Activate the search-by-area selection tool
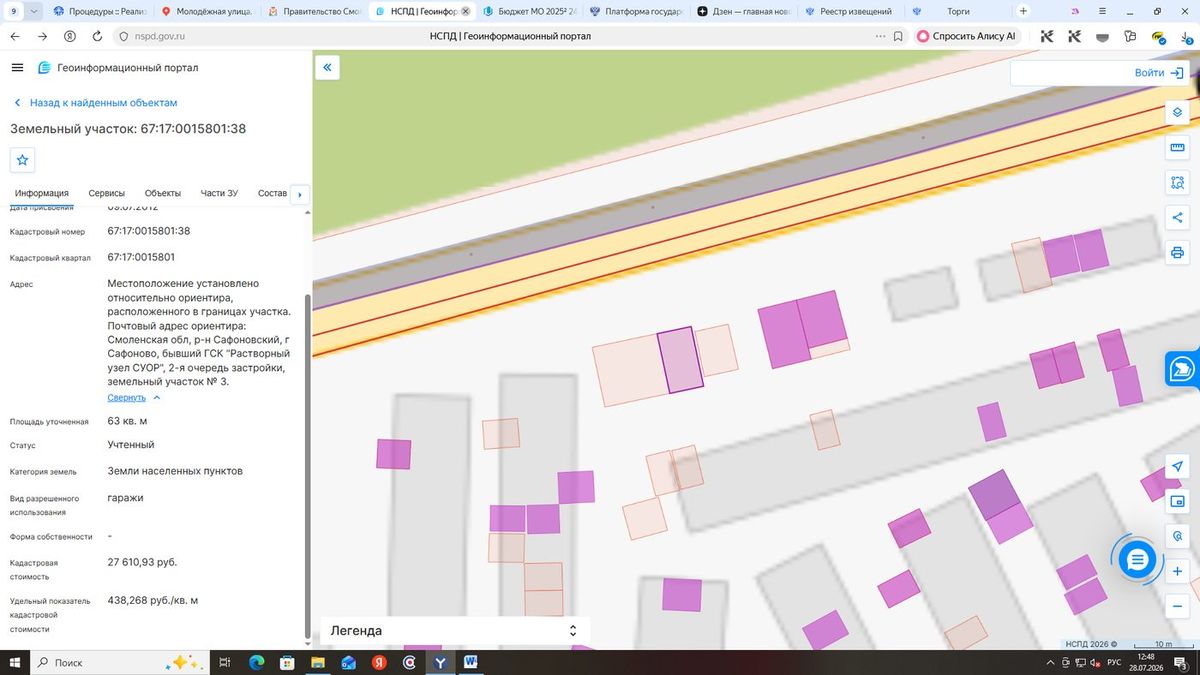The width and height of the screenshot is (1200, 675). tap(1177, 183)
